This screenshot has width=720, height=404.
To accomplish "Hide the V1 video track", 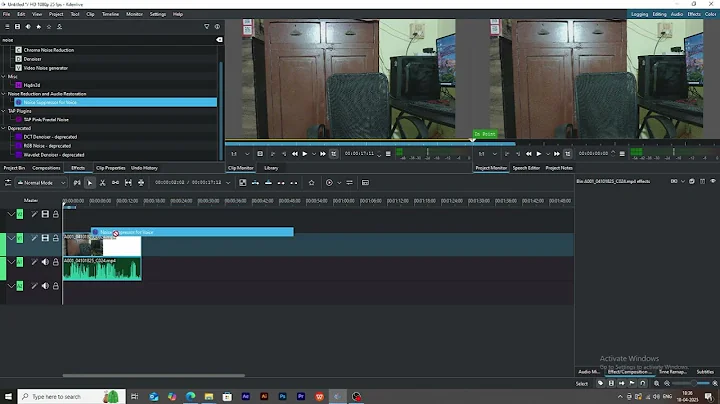I will tap(45, 238).
